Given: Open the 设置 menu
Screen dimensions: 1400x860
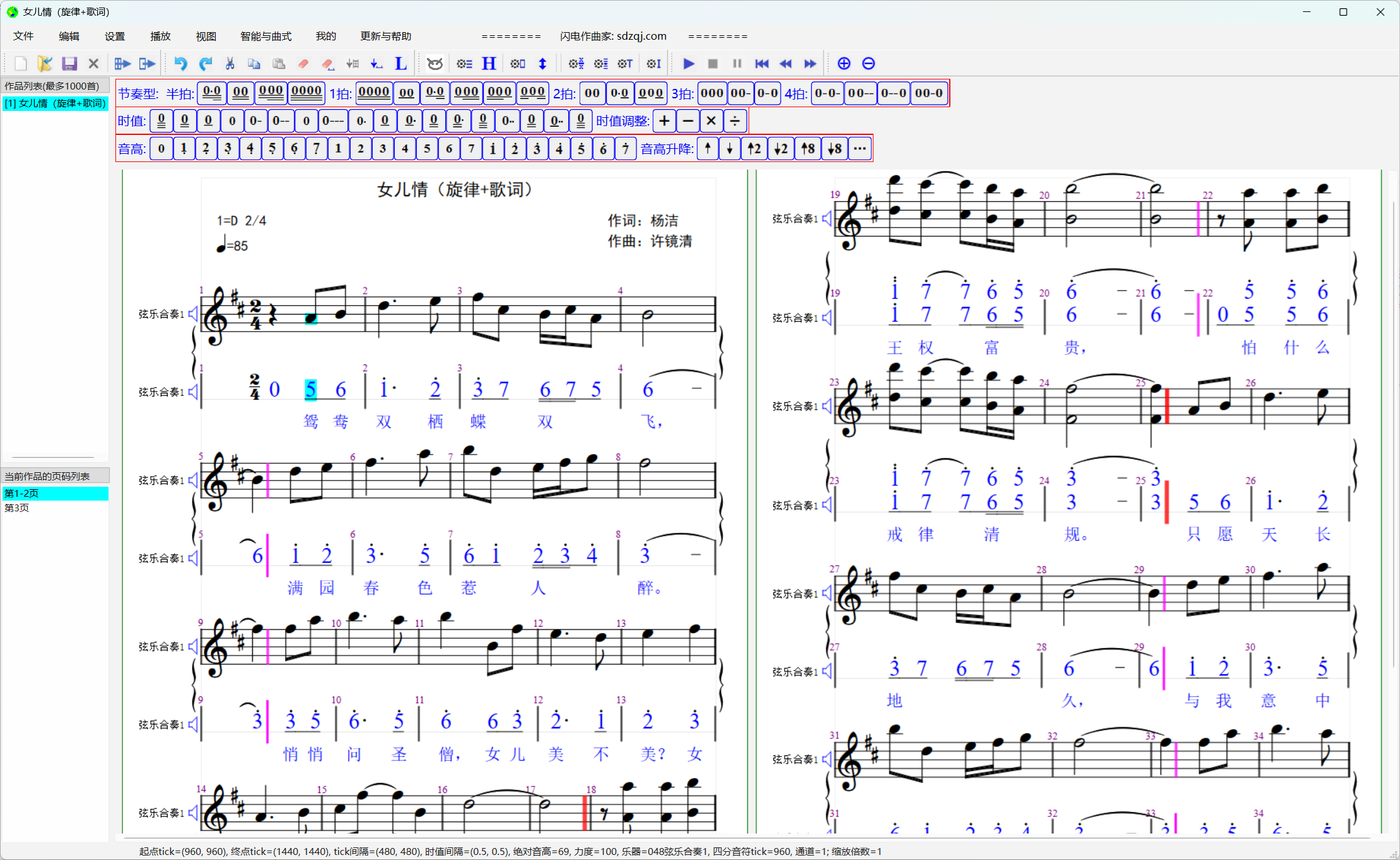Looking at the screenshot, I should [x=115, y=36].
